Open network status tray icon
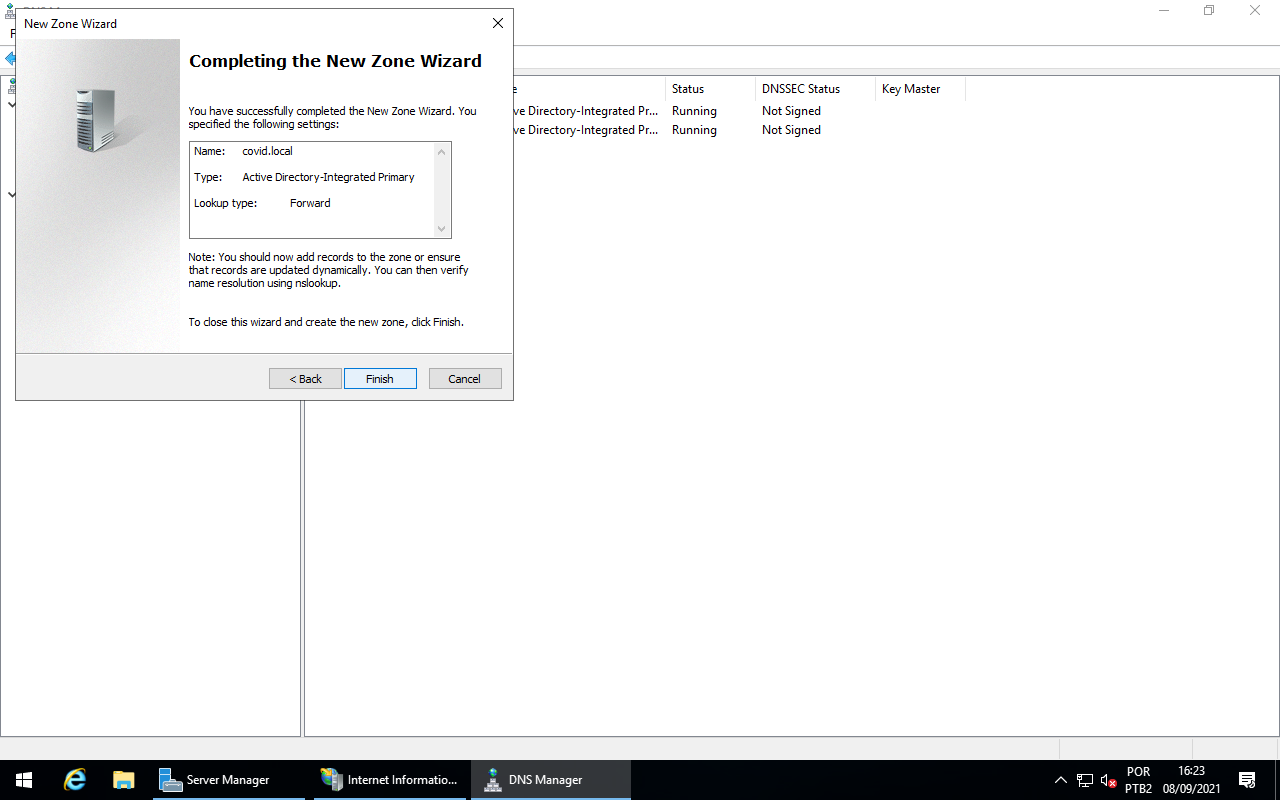 (1085, 780)
